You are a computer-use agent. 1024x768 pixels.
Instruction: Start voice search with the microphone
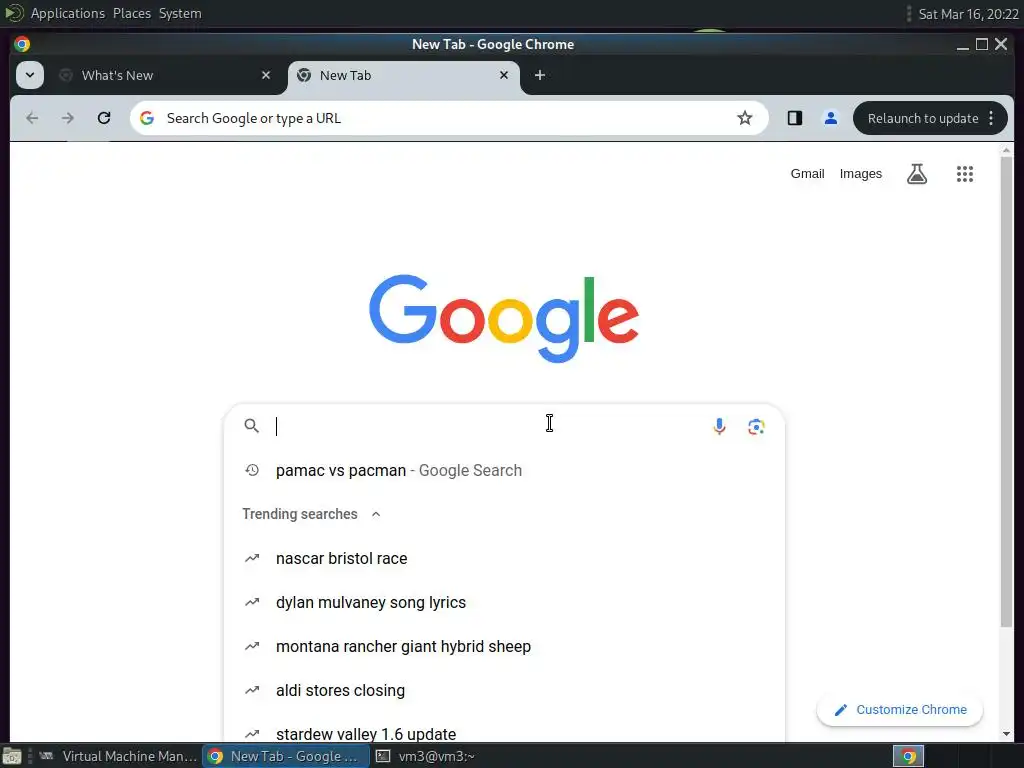[719, 426]
